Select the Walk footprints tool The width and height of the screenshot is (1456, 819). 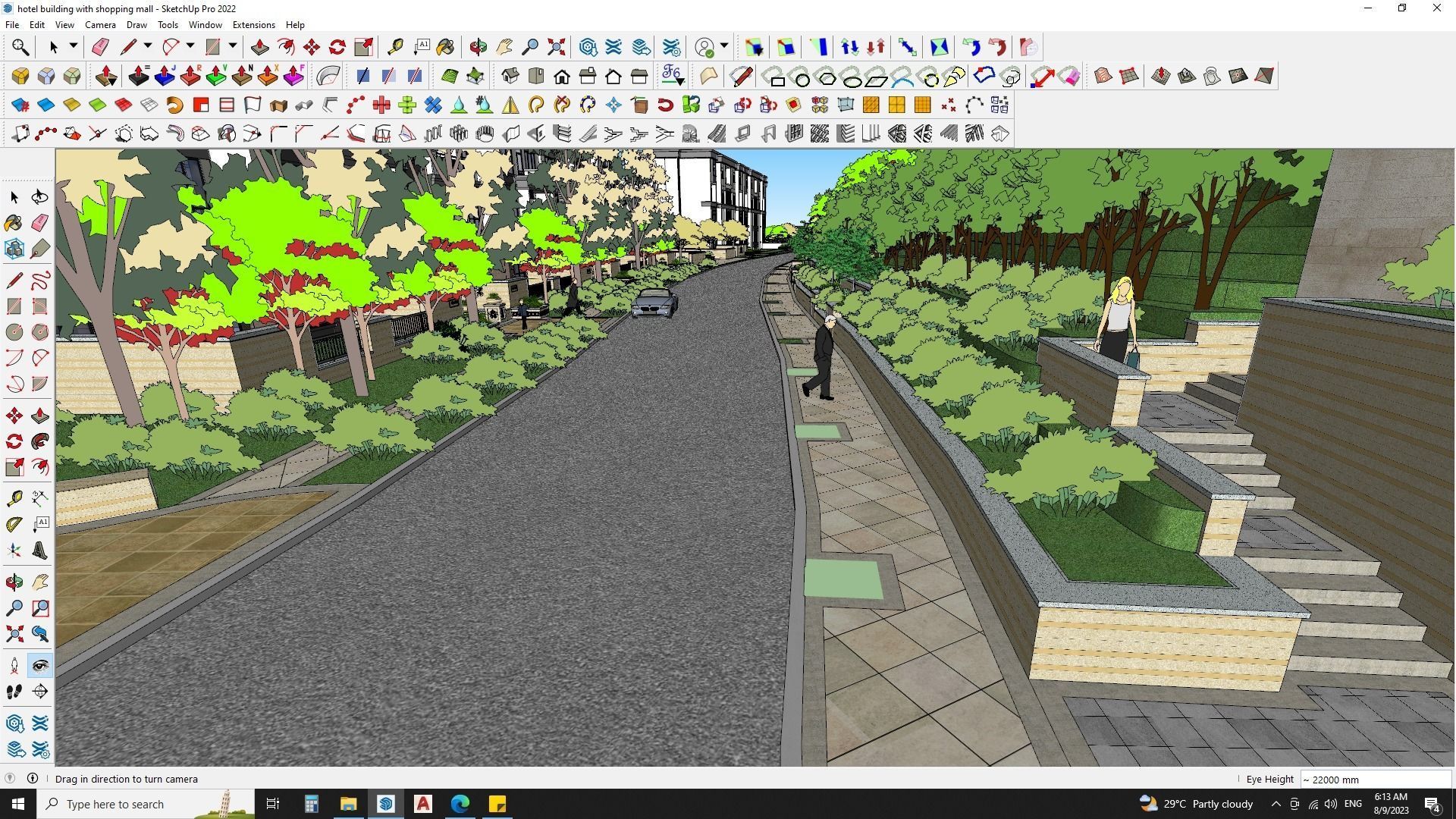(14, 692)
